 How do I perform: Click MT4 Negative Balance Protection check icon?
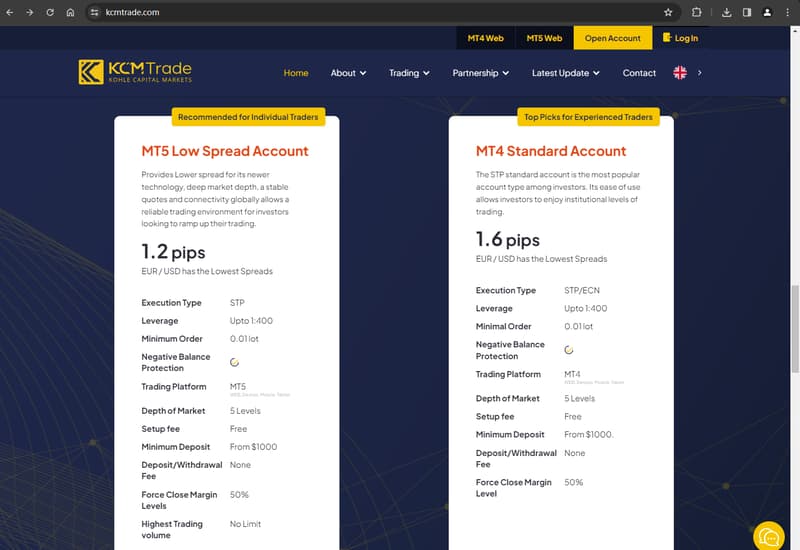tap(568, 350)
